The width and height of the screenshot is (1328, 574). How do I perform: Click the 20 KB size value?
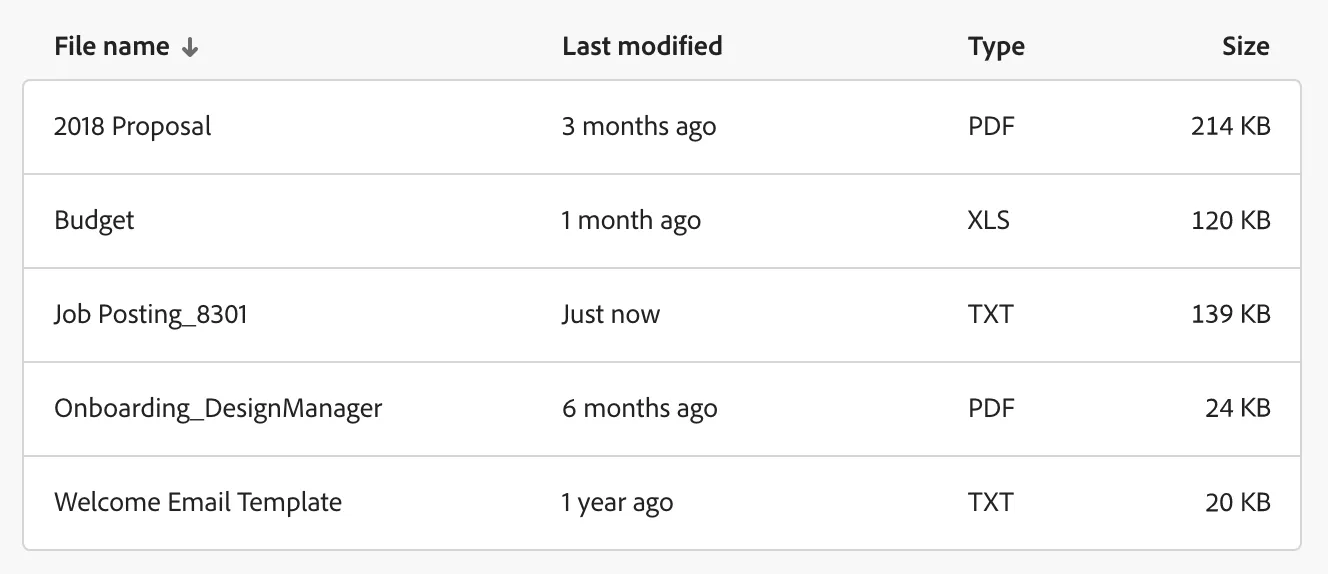[x=1237, y=502]
